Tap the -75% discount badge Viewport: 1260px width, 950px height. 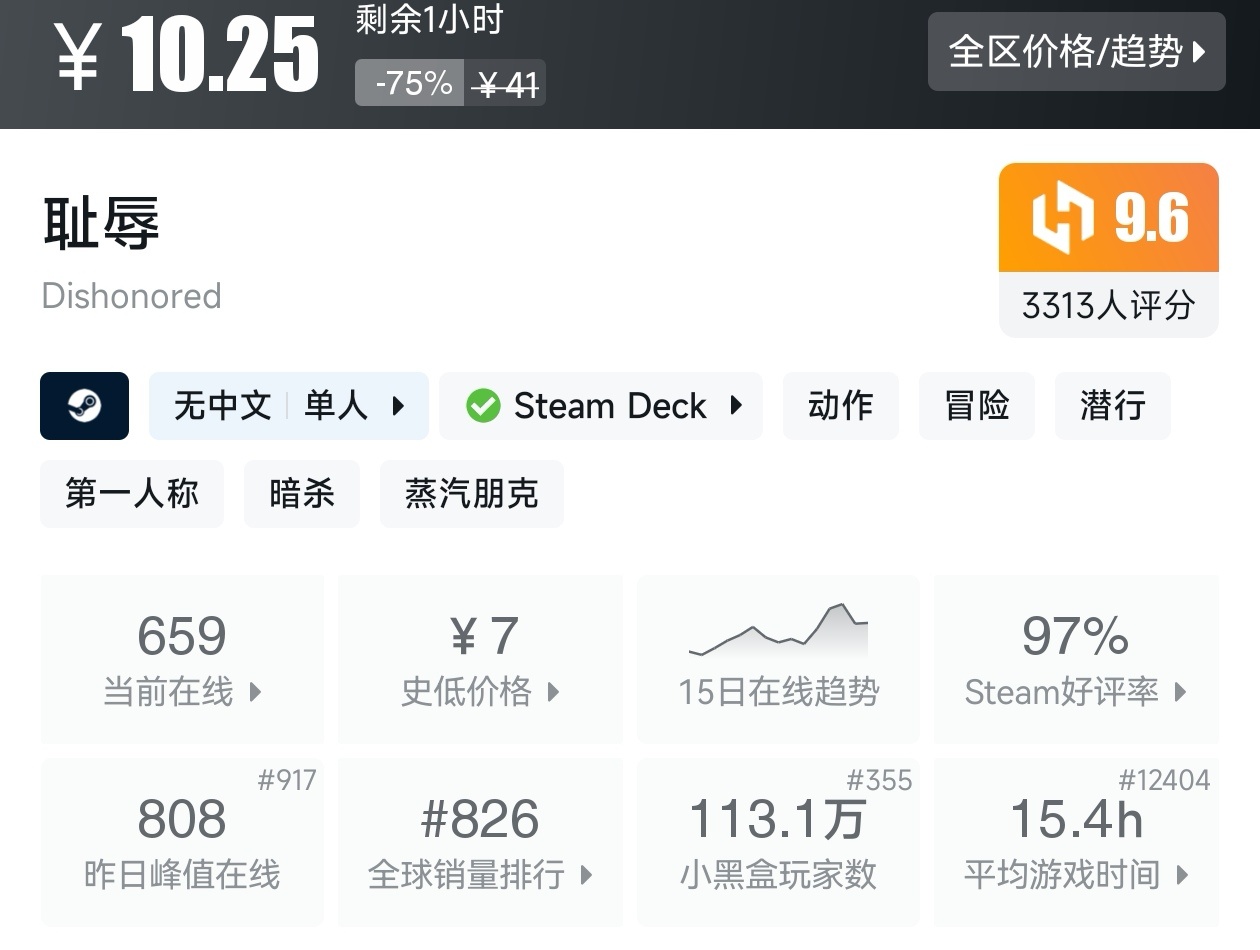[410, 83]
